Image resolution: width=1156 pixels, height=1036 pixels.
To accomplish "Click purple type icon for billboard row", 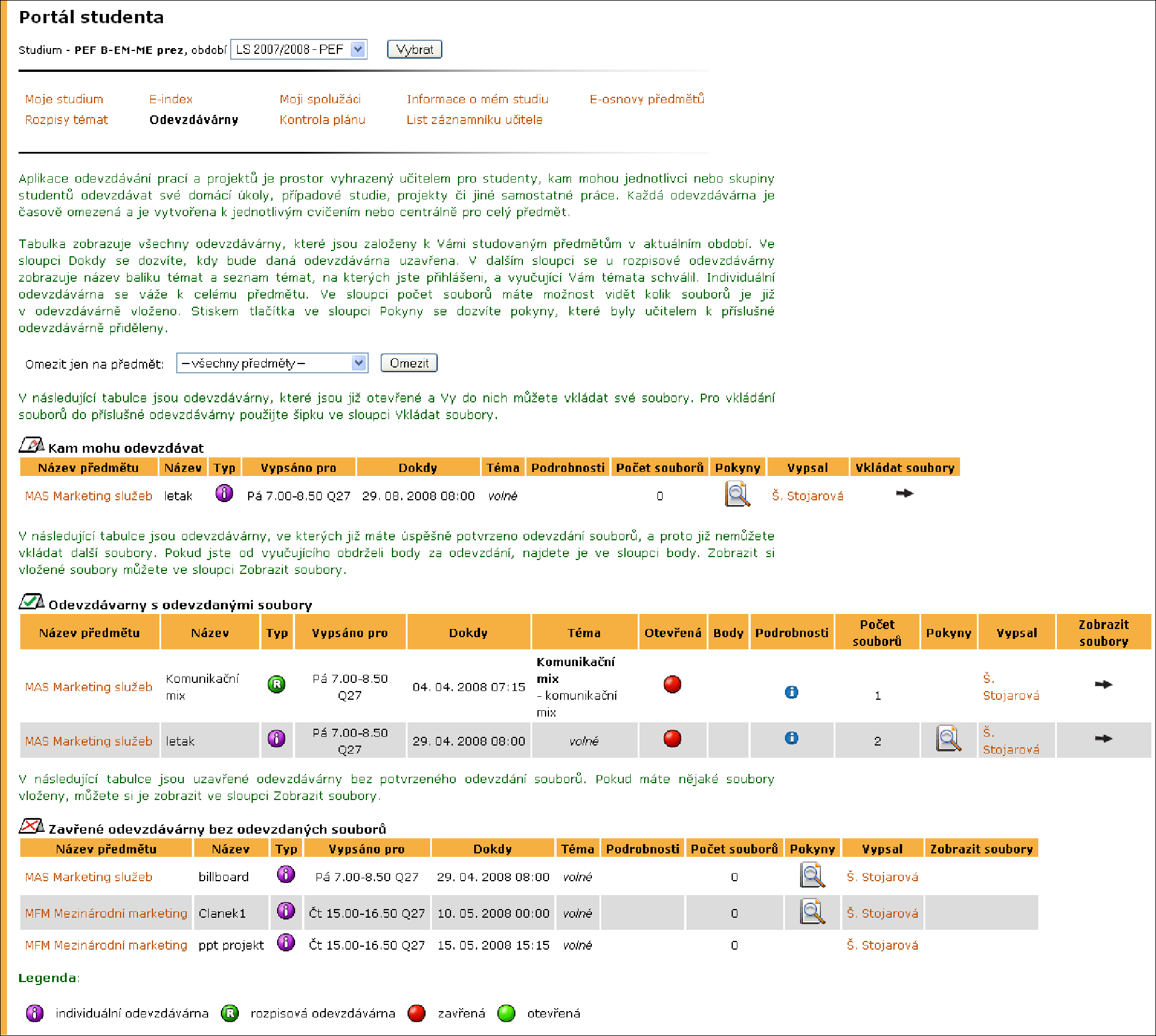I will pyautogui.click(x=286, y=874).
